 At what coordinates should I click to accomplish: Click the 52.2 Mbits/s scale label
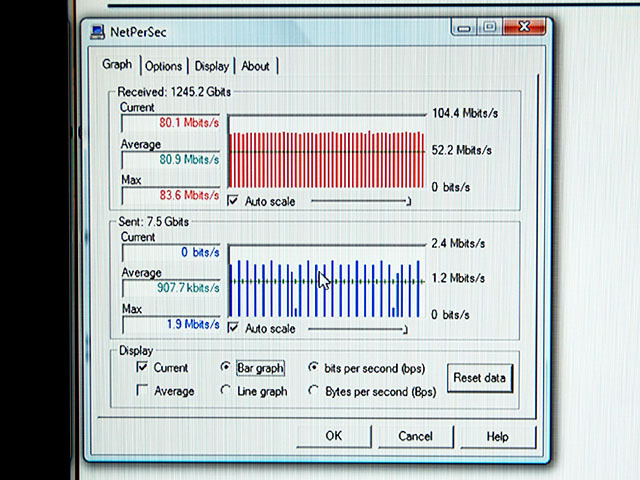click(x=462, y=150)
